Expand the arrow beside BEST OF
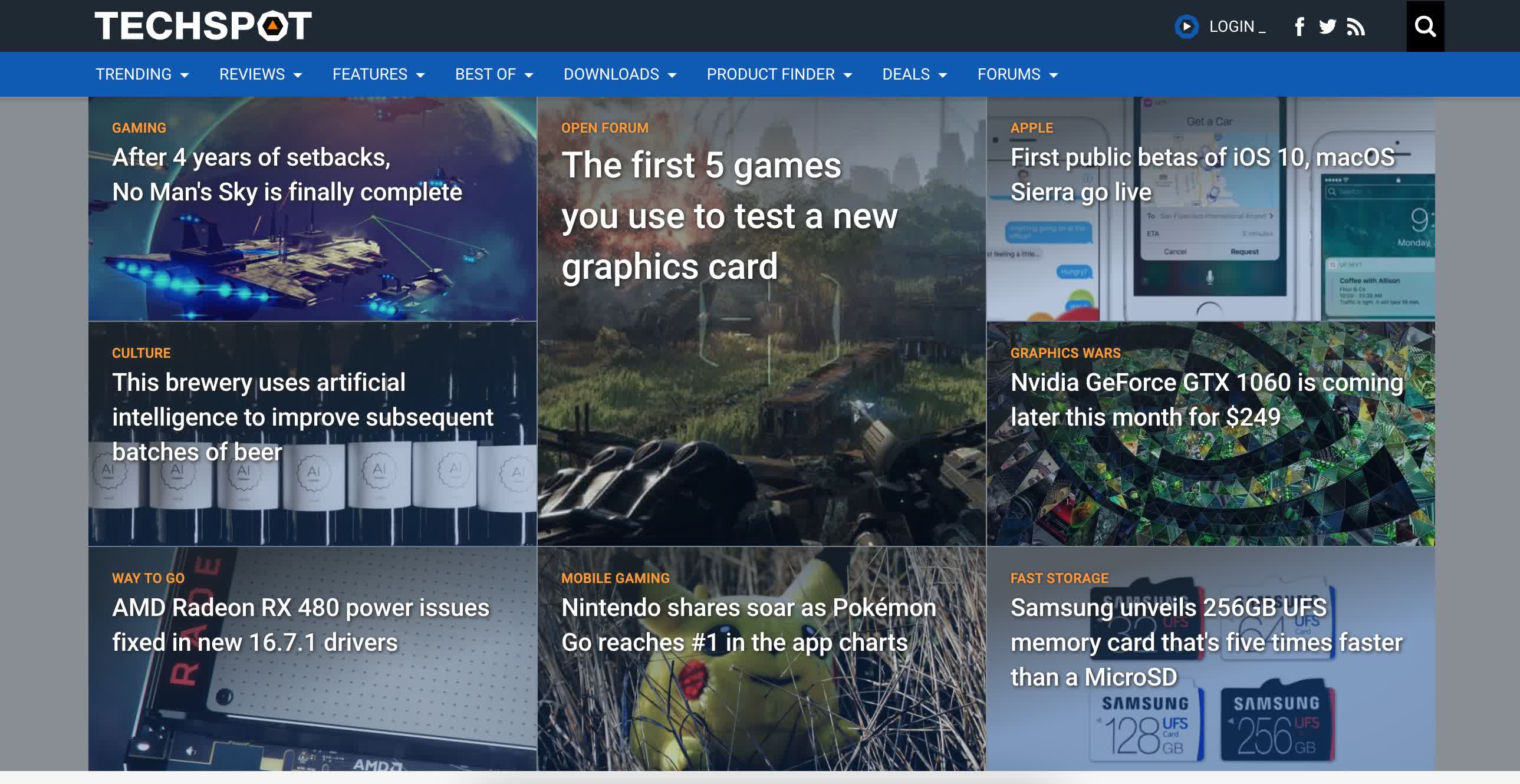1520x784 pixels. tap(529, 75)
